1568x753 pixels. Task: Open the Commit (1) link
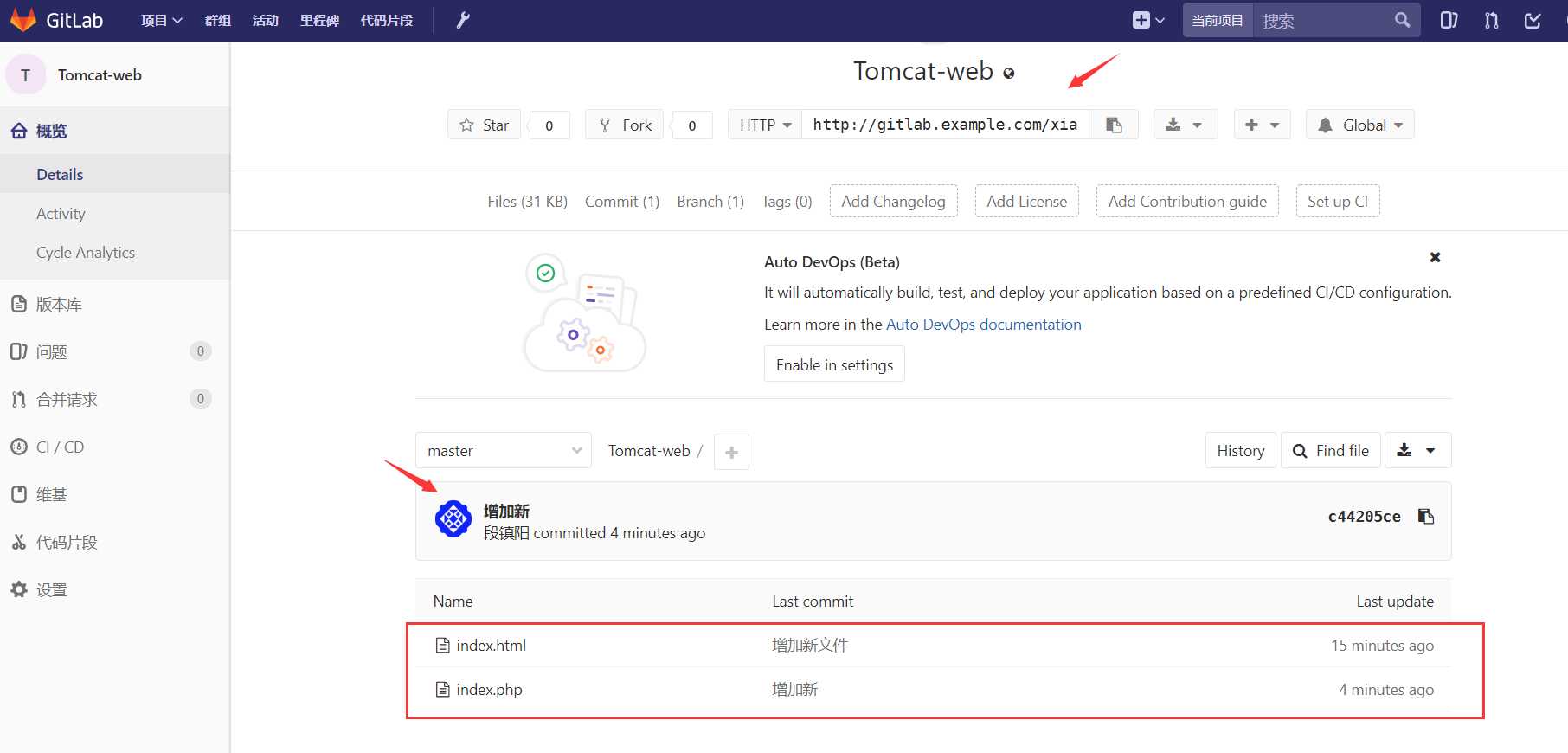(622, 201)
